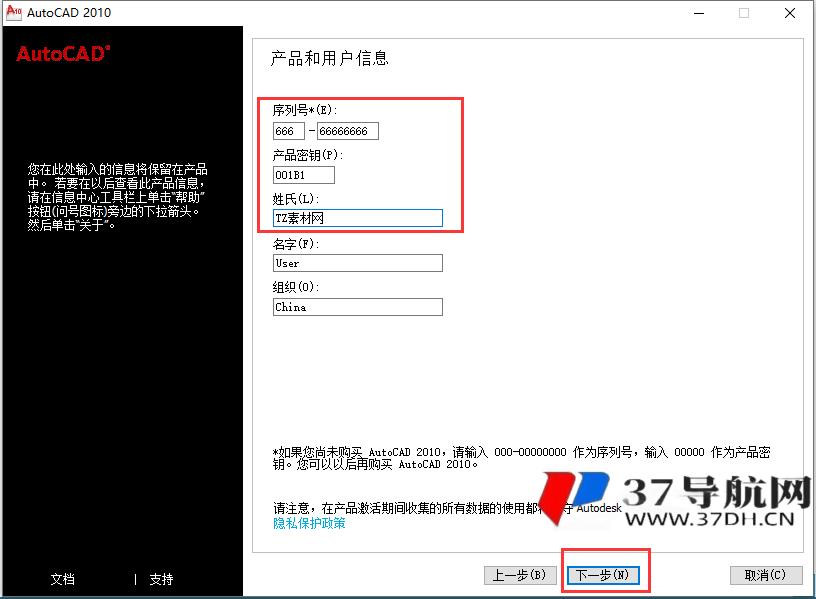Viewport: 816px width, 599px height.
Task: Click the 名字 field containing User
Action: tap(357, 263)
